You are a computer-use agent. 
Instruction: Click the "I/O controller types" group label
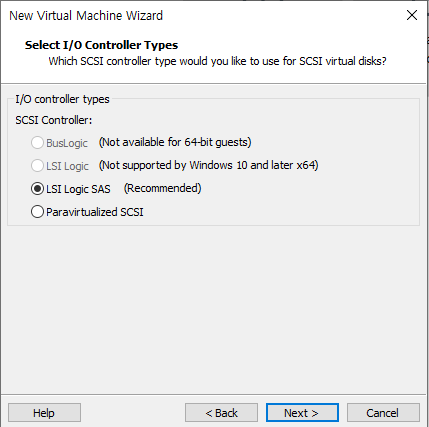click(62, 99)
